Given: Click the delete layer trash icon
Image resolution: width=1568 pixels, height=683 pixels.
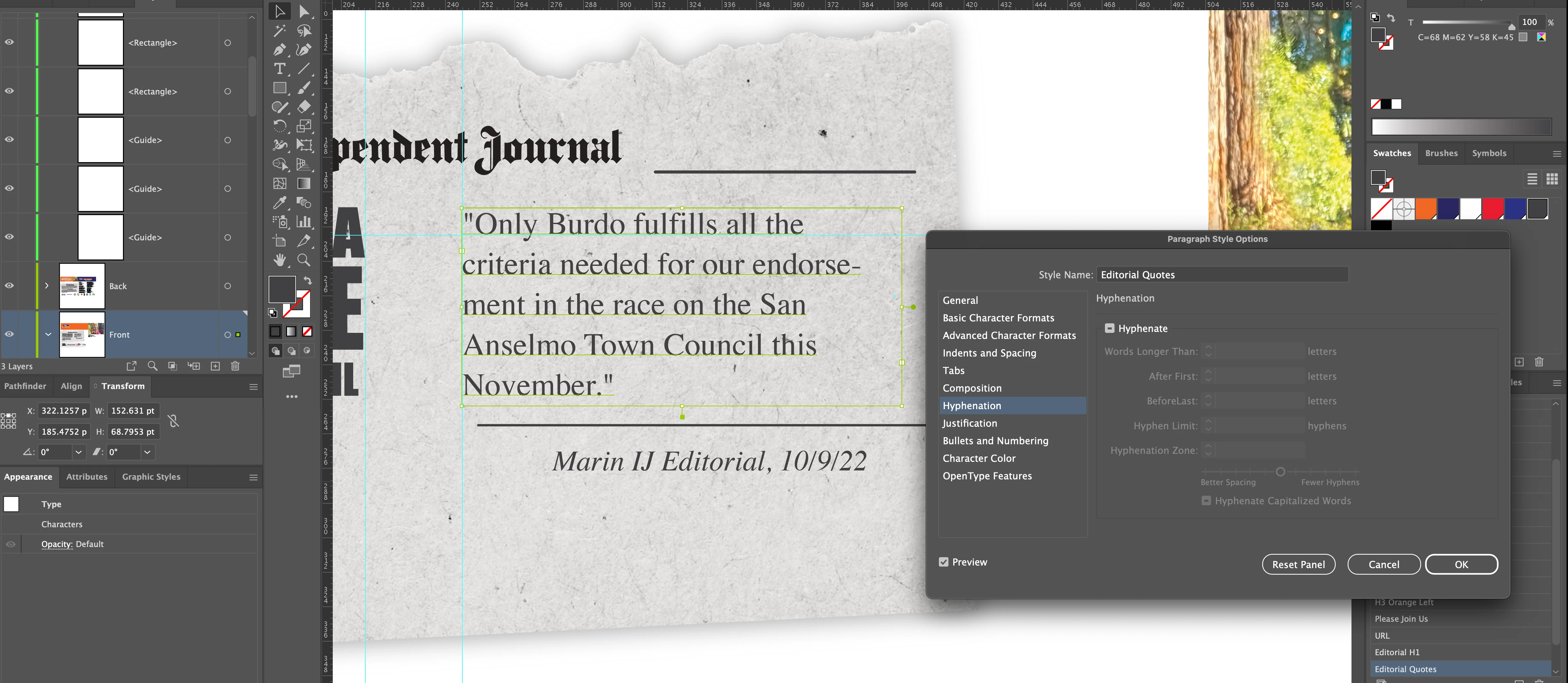Looking at the screenshot, I should coord(236,366).
